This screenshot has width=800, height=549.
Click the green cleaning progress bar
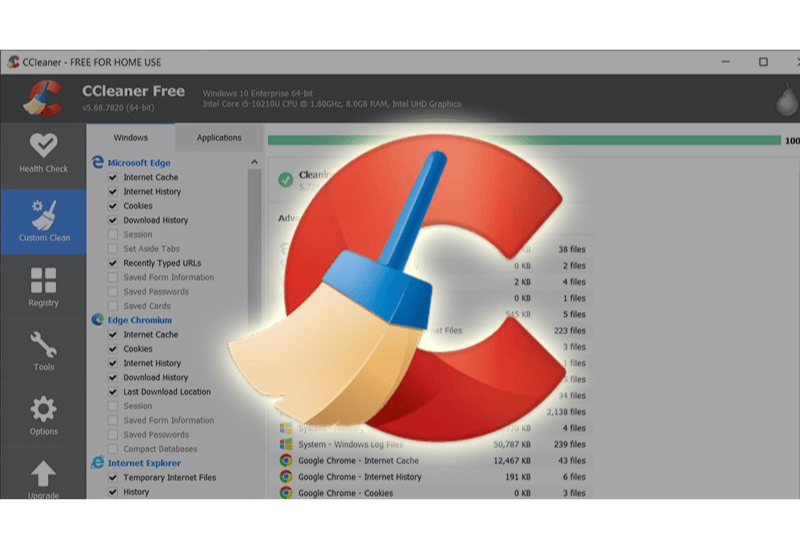(524, 140)
